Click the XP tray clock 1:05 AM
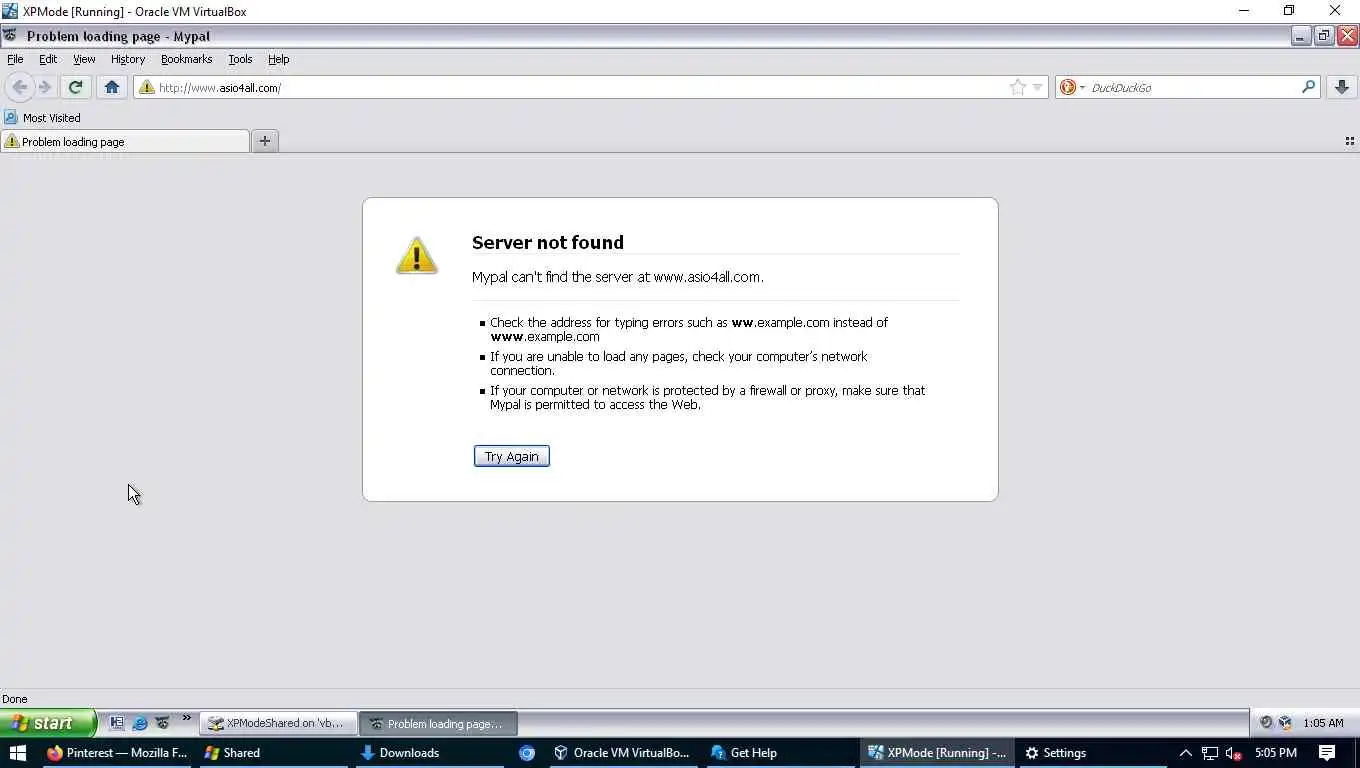This screenshot has width=1360, height=768. [x=1323, y=723]
